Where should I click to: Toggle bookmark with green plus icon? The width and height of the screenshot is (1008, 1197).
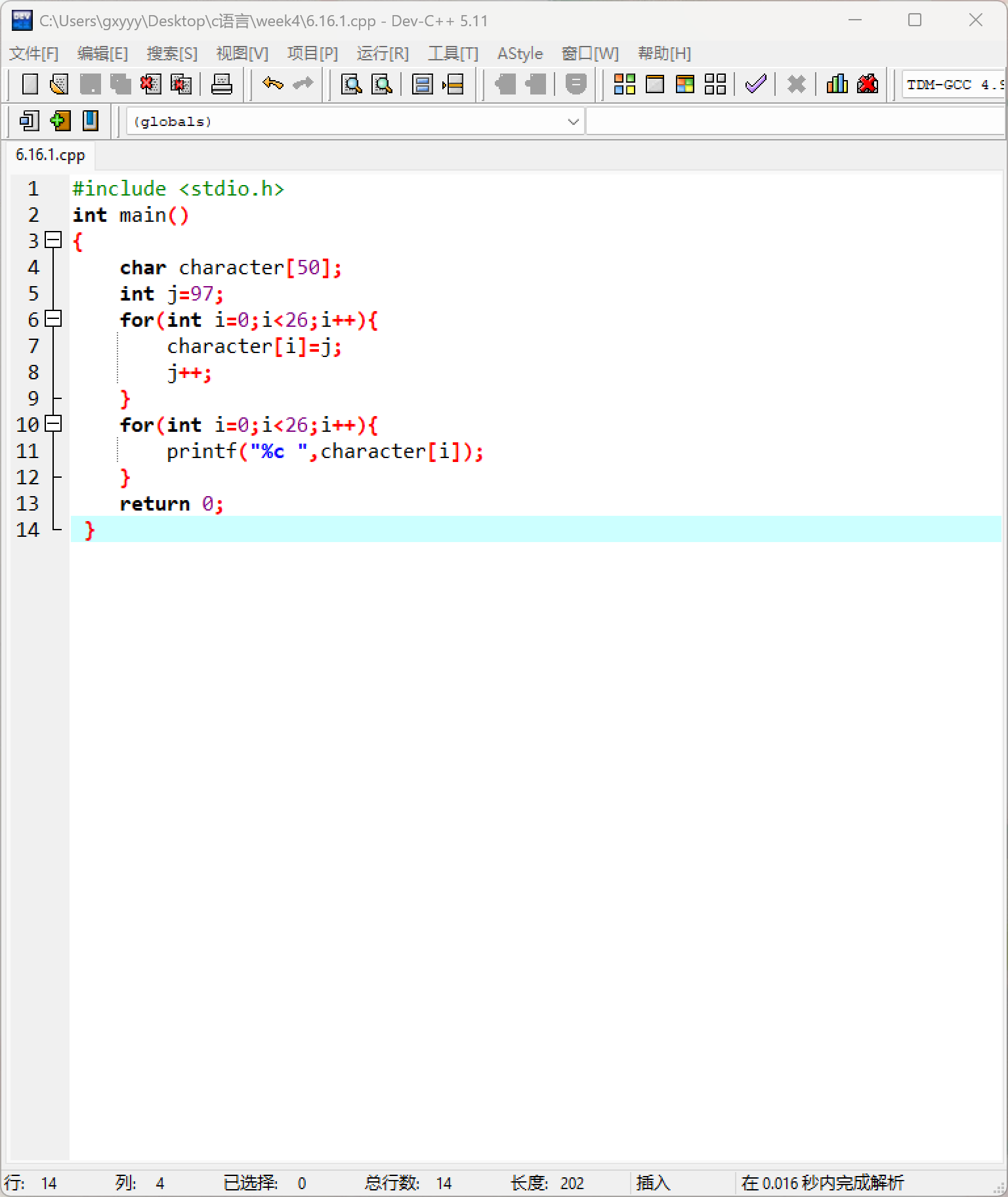[x=60, y=121]
